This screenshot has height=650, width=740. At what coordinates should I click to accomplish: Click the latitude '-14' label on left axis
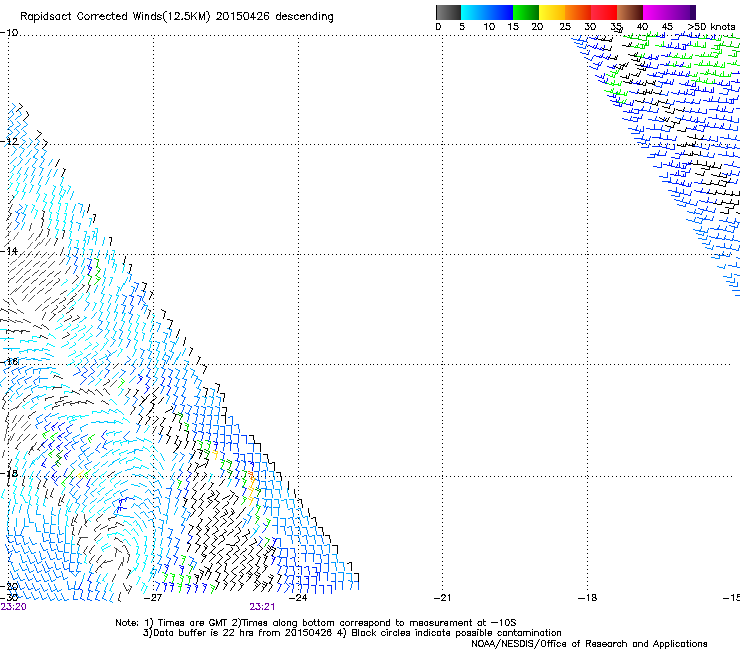click(9, 251)
